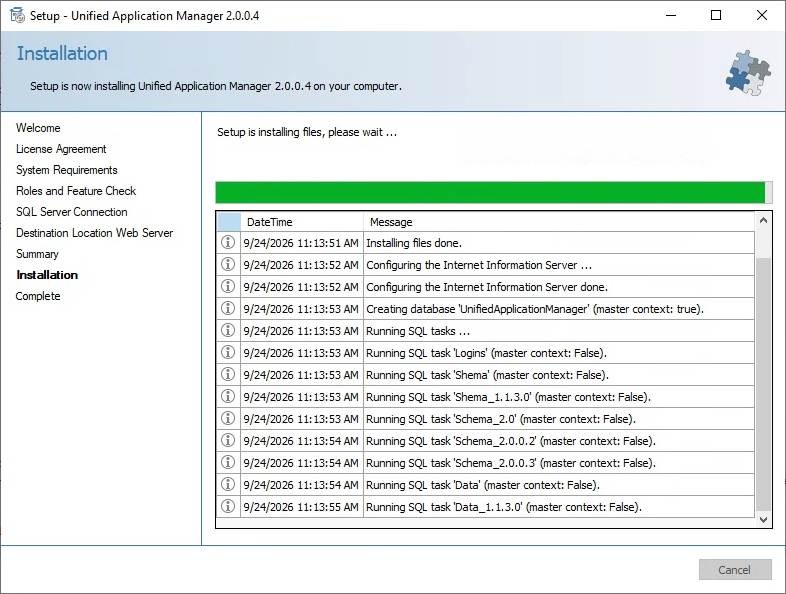Click the 'Setup is now installing Unified Application Manager' subtitle
Screen dimensions: 786x594
point(216,86)
